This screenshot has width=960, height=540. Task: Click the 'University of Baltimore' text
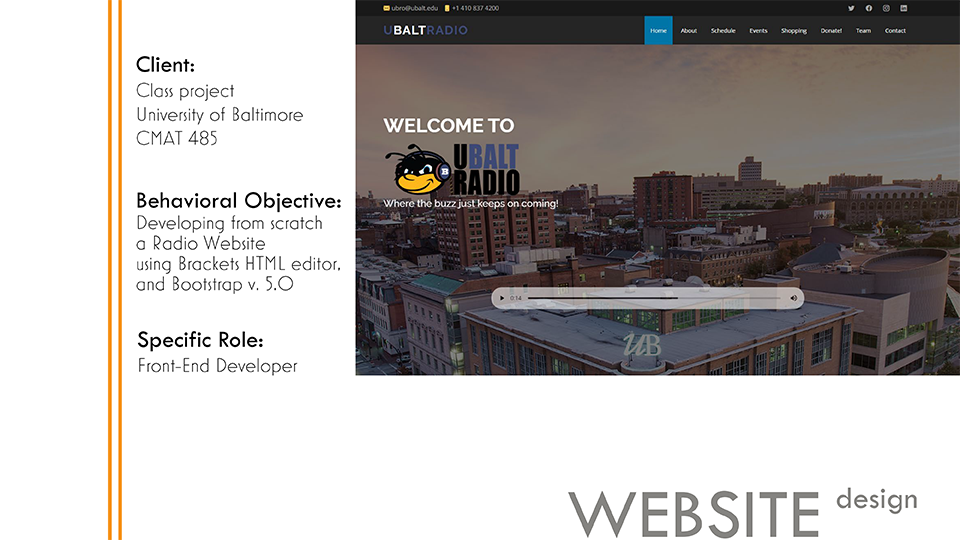coord(219,114)
